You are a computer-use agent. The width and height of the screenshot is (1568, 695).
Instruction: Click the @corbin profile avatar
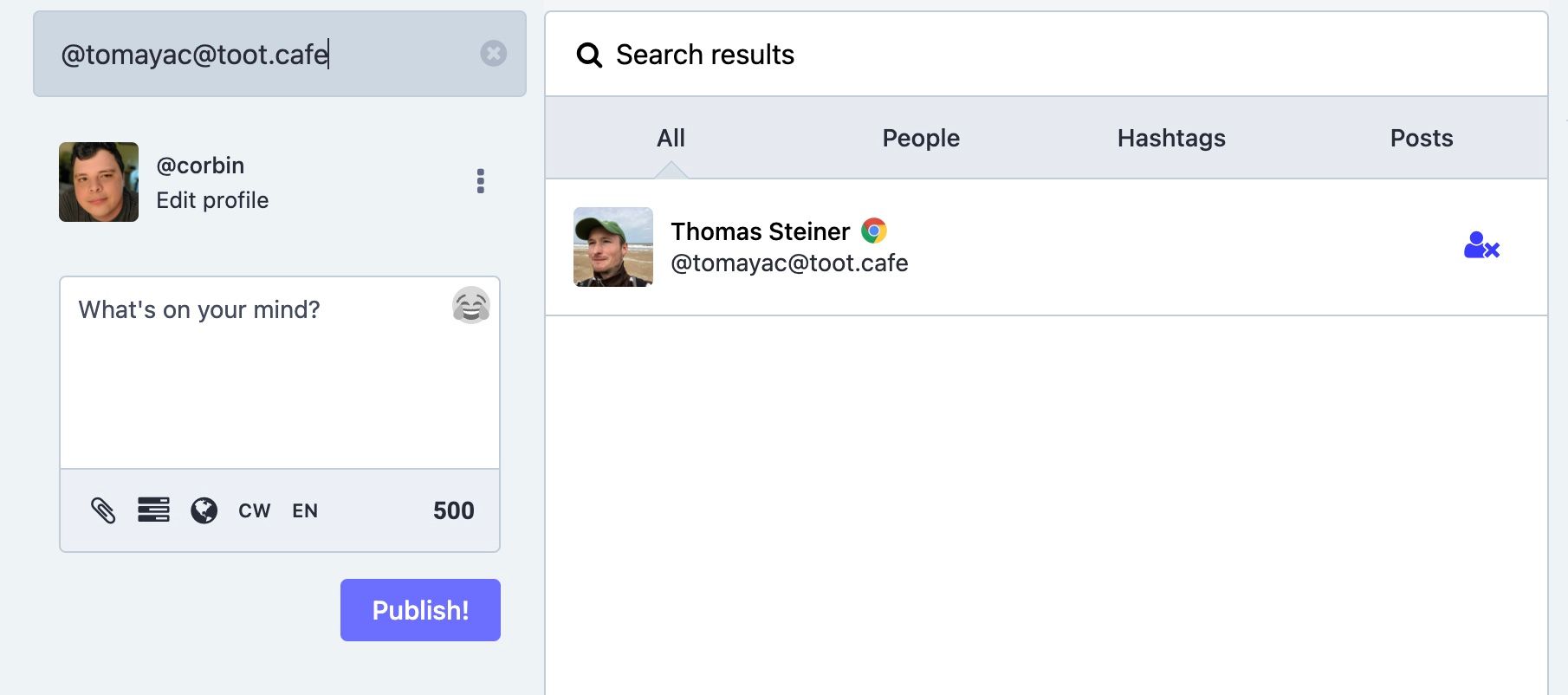coord(99,182)
